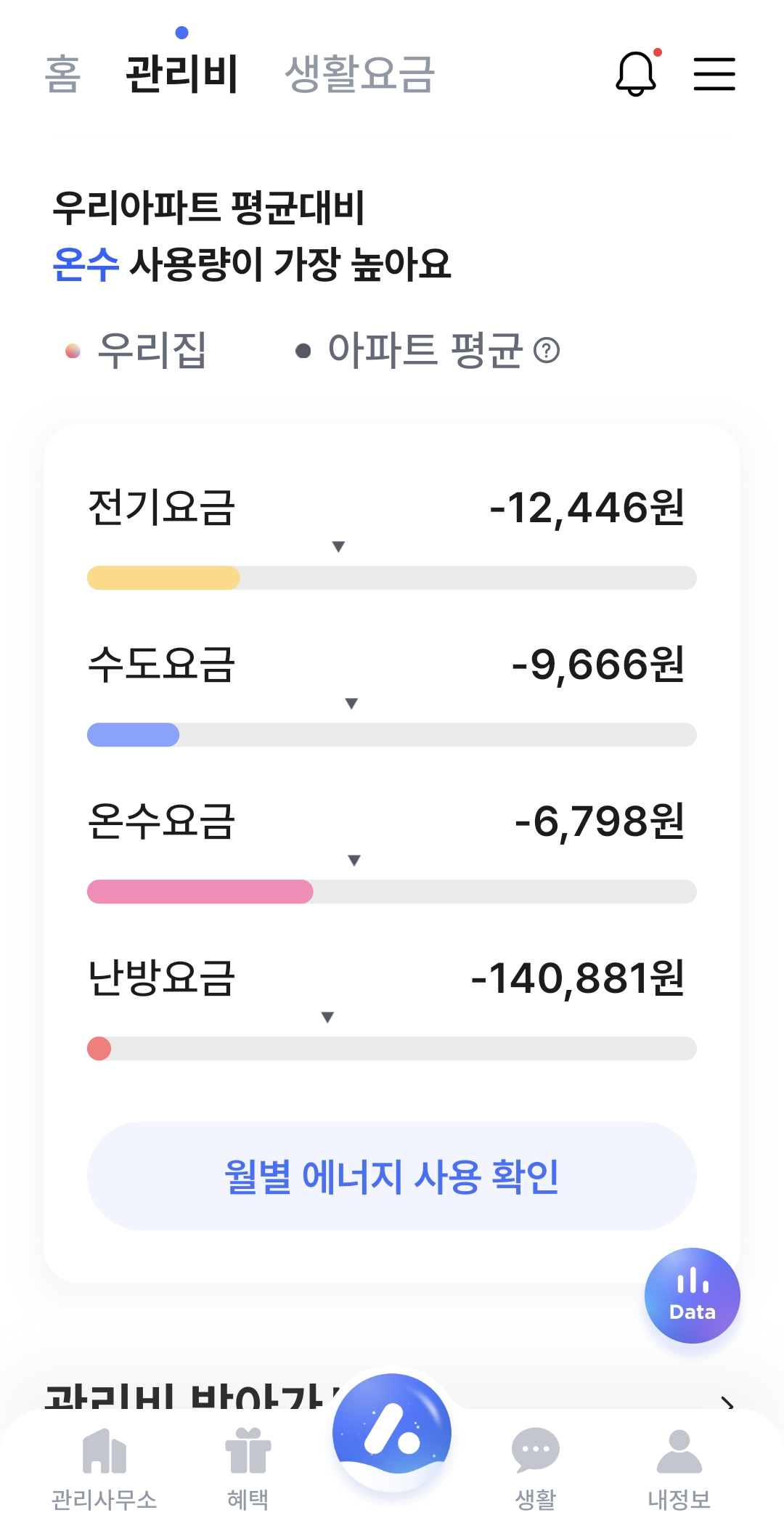The image size is (784, 1531).
Task: Open 혜택 gift icon in navigation
Action: click(248, 1469)
